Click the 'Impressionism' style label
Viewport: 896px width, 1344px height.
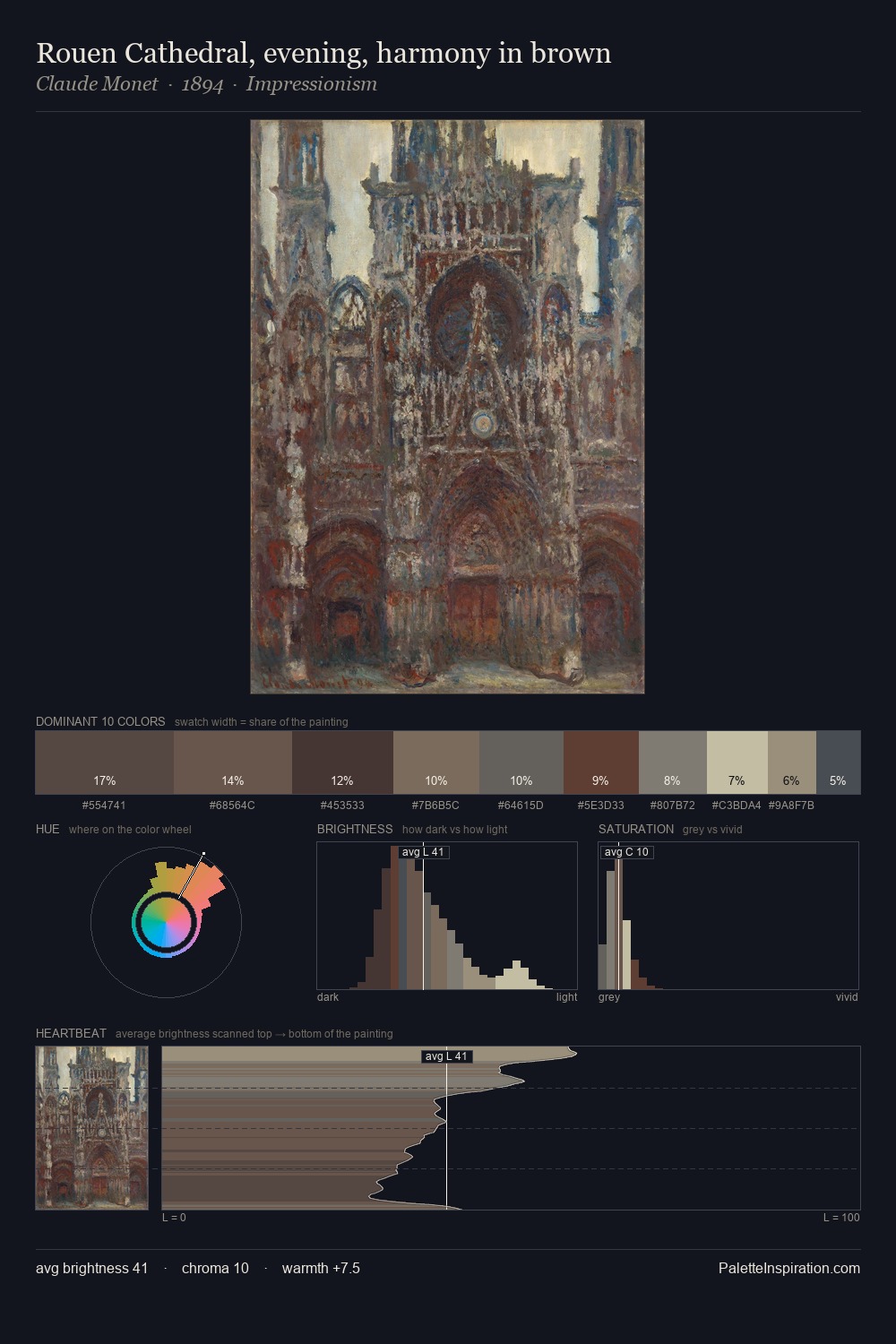(312, 84)
